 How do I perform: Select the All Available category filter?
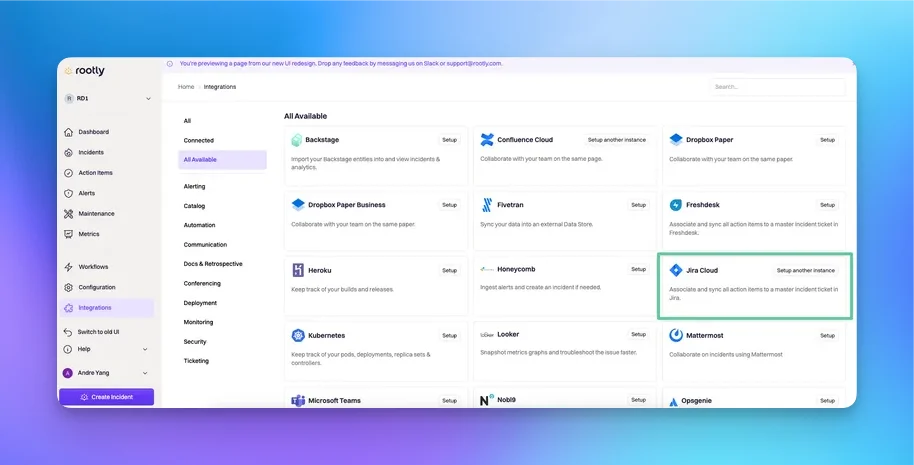coord(222,160)
